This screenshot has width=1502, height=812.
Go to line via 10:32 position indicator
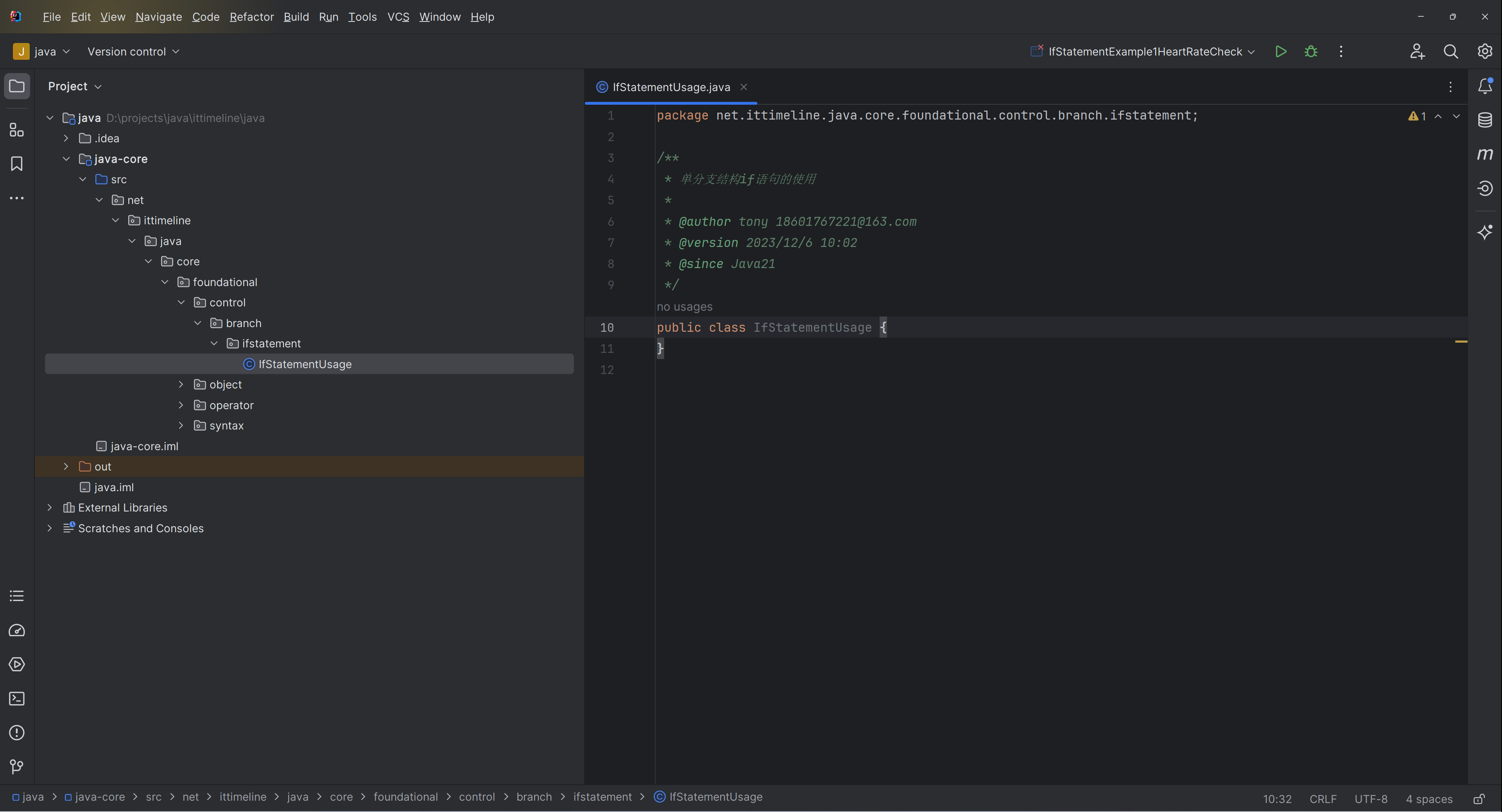pos(1277,799)
